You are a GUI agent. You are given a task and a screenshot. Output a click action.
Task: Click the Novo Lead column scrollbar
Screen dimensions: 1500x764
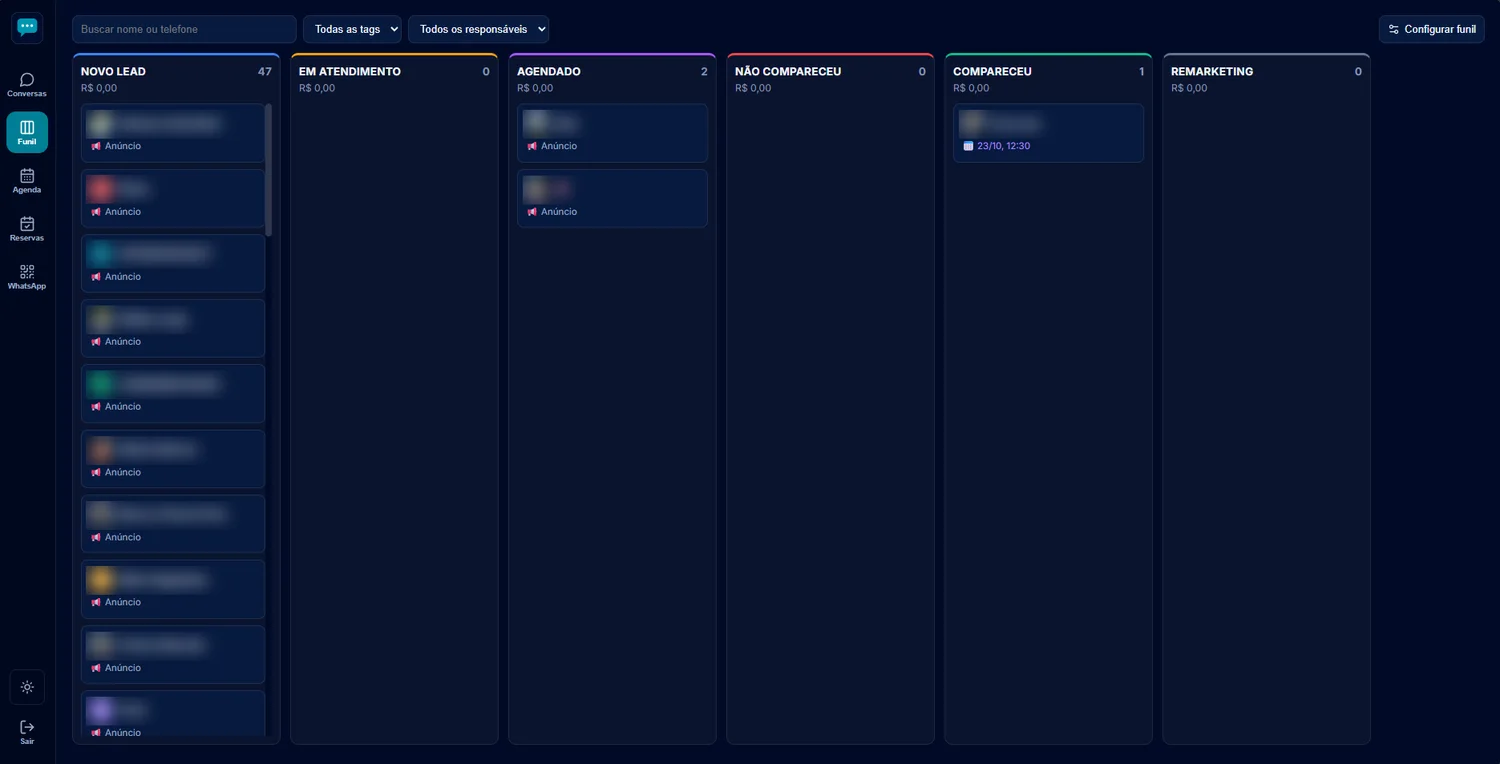coord(268,168)
